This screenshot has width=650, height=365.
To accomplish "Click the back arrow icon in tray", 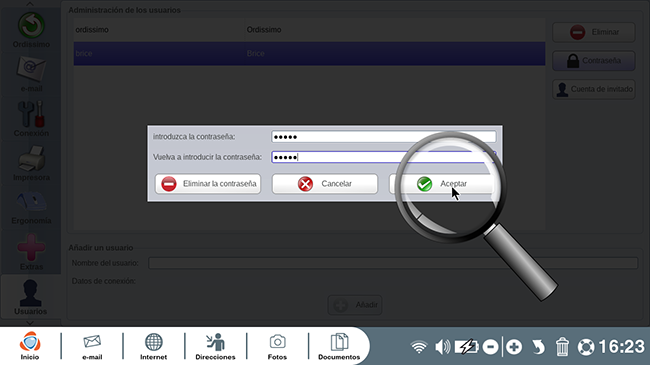I will [538, 347].
